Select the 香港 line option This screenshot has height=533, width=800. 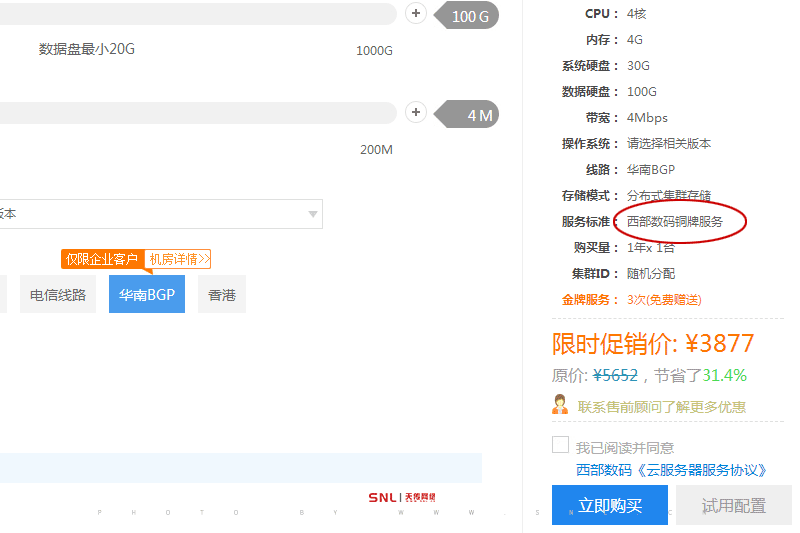click(x=222, y=295)
